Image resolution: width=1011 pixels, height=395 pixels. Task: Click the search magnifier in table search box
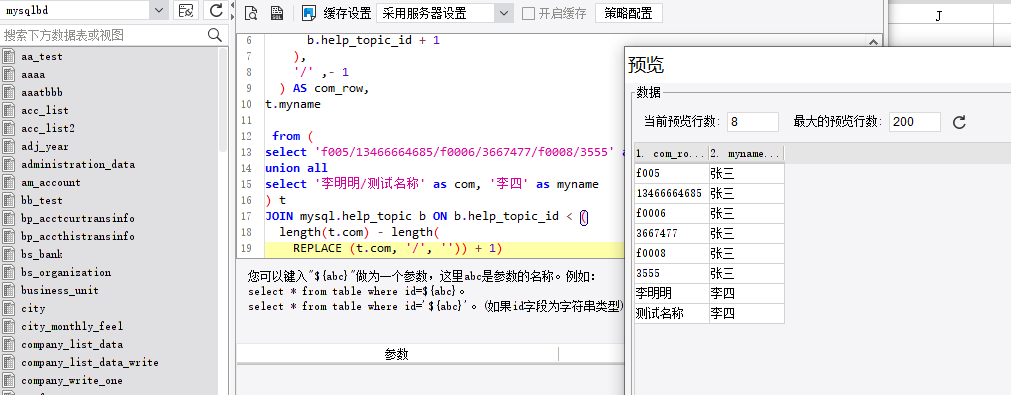point(215,35)
